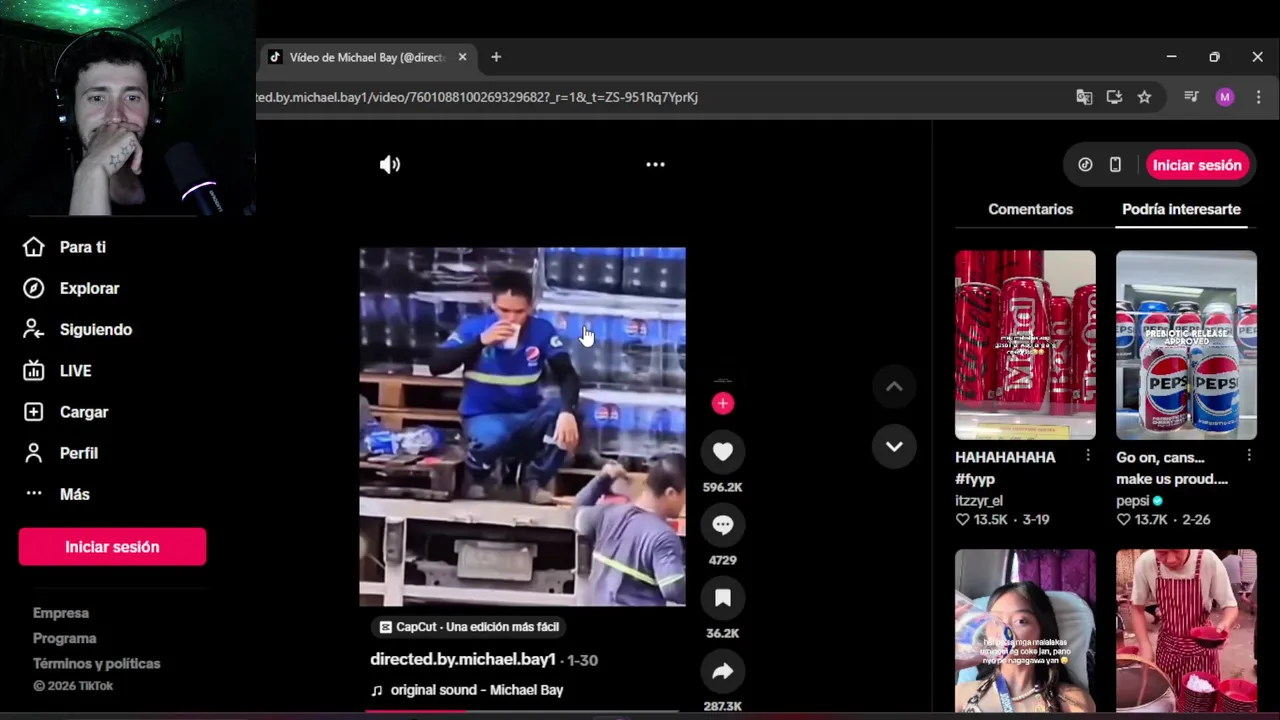1280x720 pixels.
Task: Close the Vídeo de Michael Bay tab
Action: (462, 57)
